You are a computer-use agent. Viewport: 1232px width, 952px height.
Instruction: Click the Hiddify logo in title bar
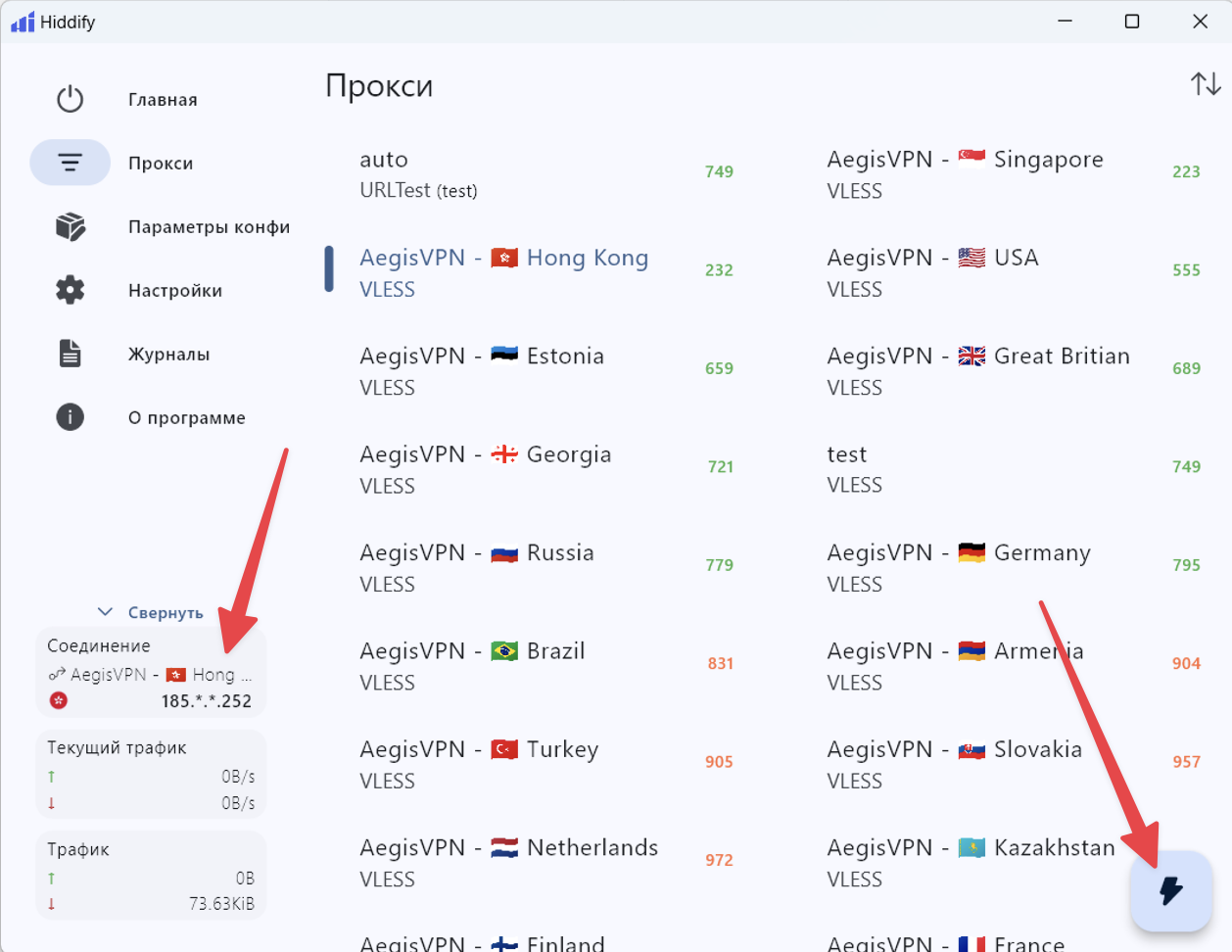(x=23, y=22)
